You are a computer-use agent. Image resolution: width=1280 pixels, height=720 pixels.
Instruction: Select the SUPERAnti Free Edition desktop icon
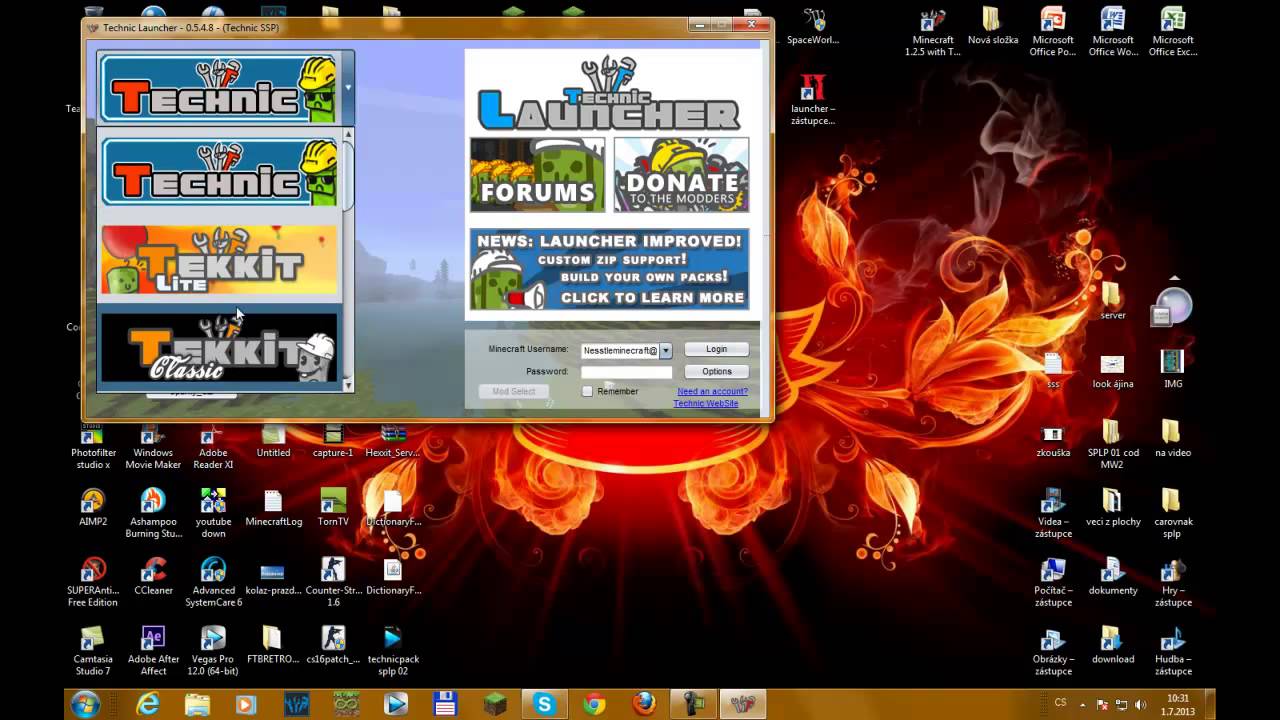[93, 582]
